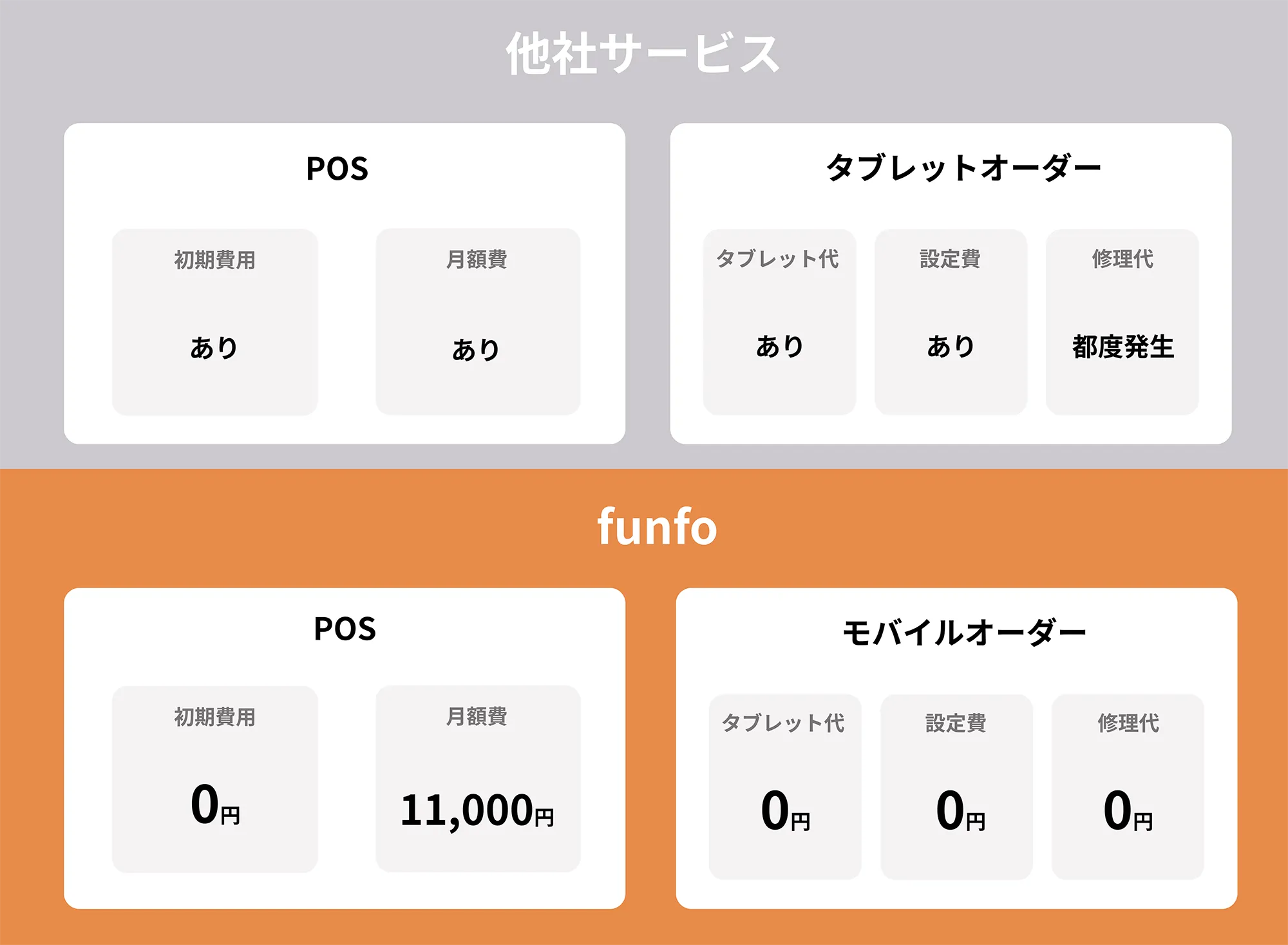Viewport: 1288px width, 945px height.
Task: Click 0円 under funfo 修理代
Action: (1128, 811)
